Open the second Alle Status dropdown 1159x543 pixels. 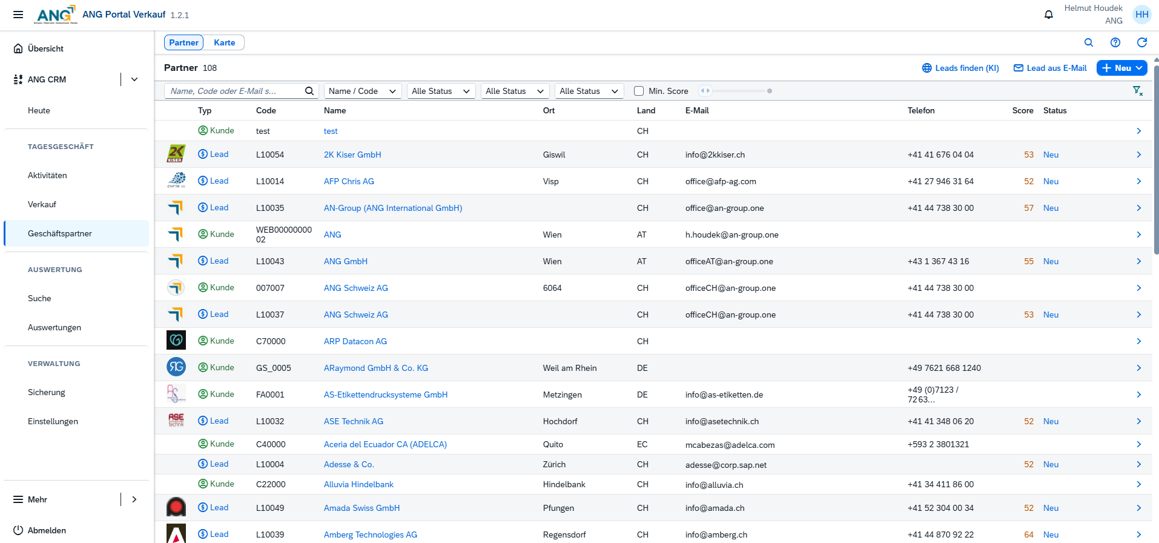[x=514, y=91]
